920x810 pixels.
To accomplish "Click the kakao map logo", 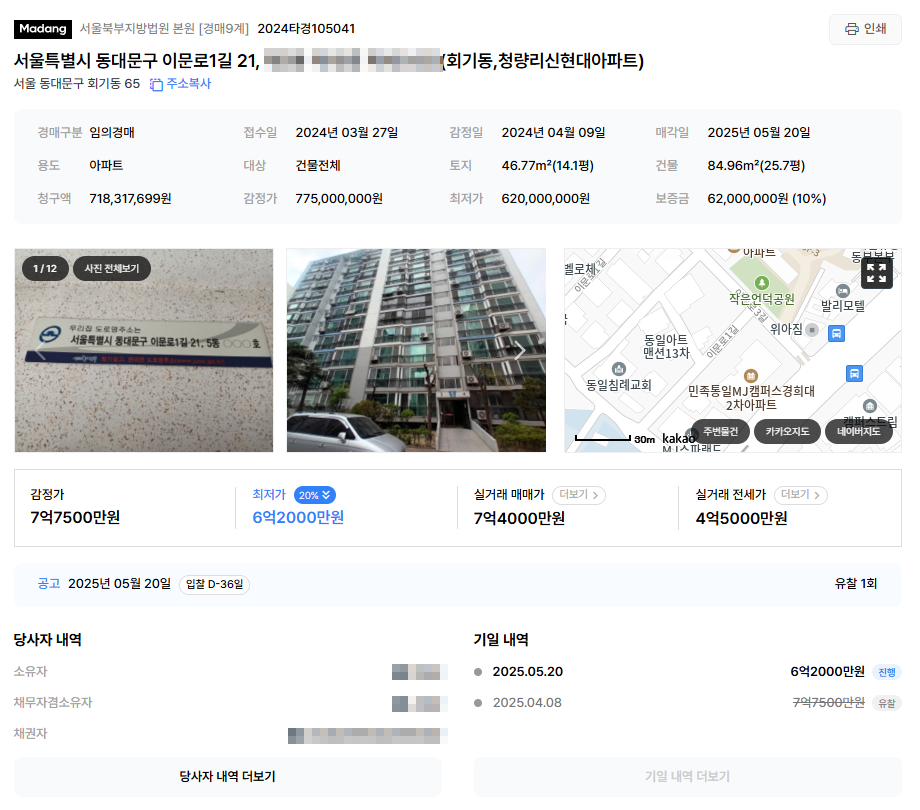I will [x=678, y=439].
